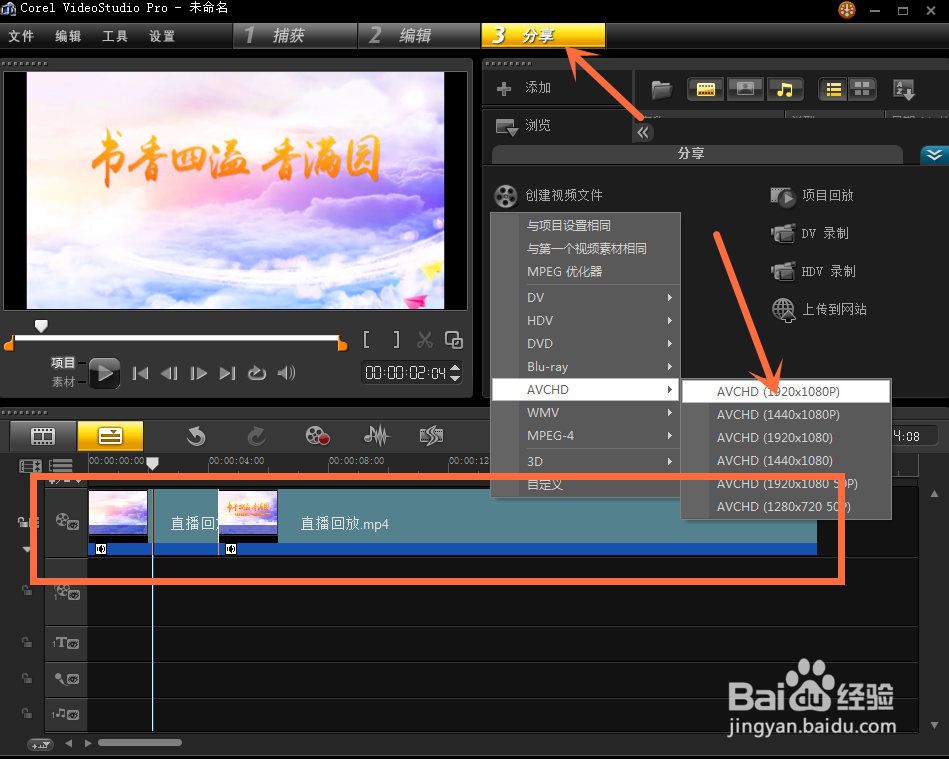This screenshot has width=949, height=759.
Task: Jump to start of clip
Action: point(140,373)
